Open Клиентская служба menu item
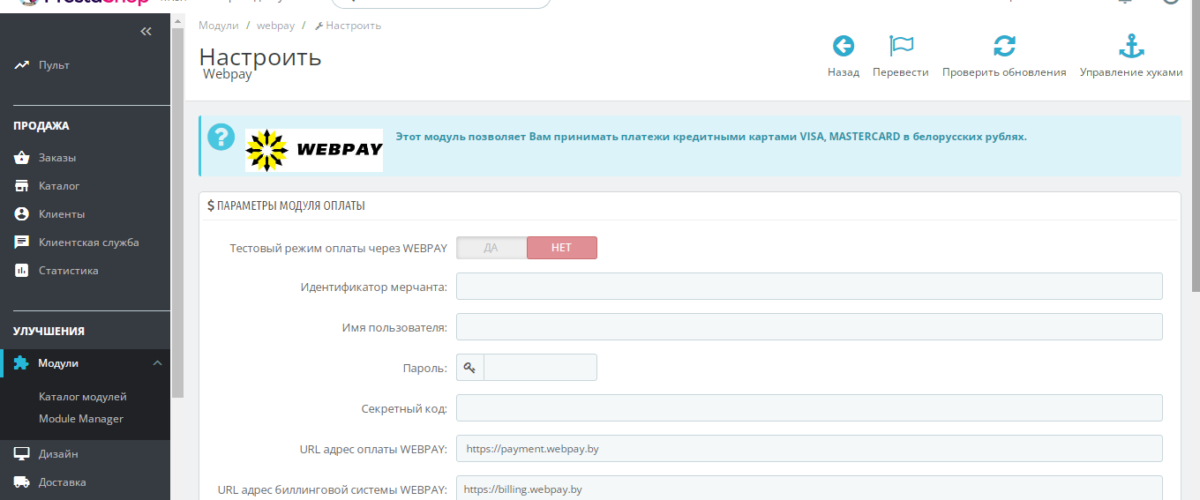 click(x=89, y=242)
